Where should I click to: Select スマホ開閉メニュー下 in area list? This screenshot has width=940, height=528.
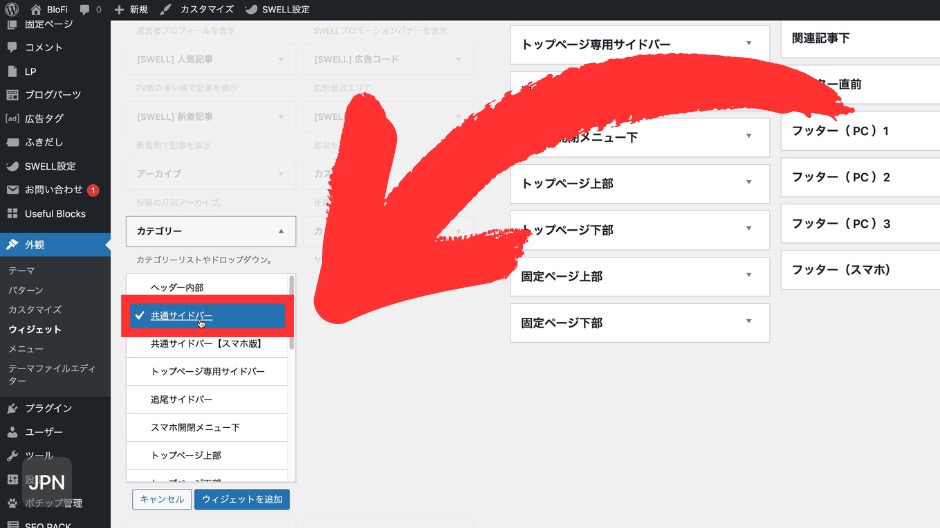tap(207, 427)
